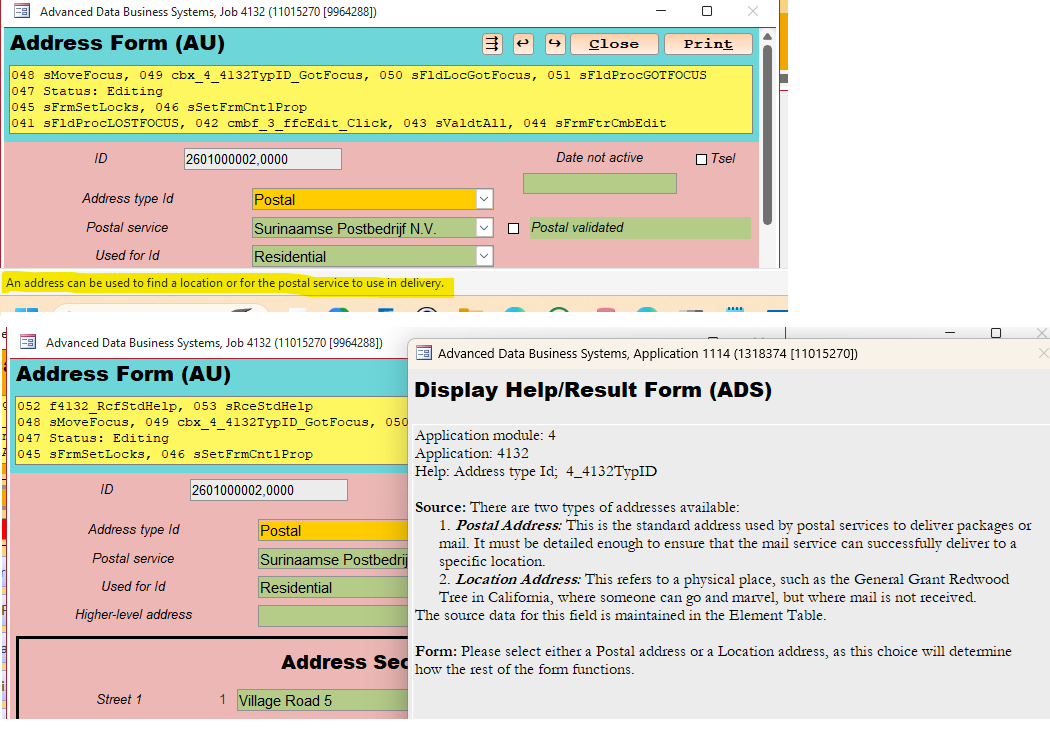1050x735 pixels.
Task: Close the Display Help/Result Form window
Action: tap(1043, 353)
